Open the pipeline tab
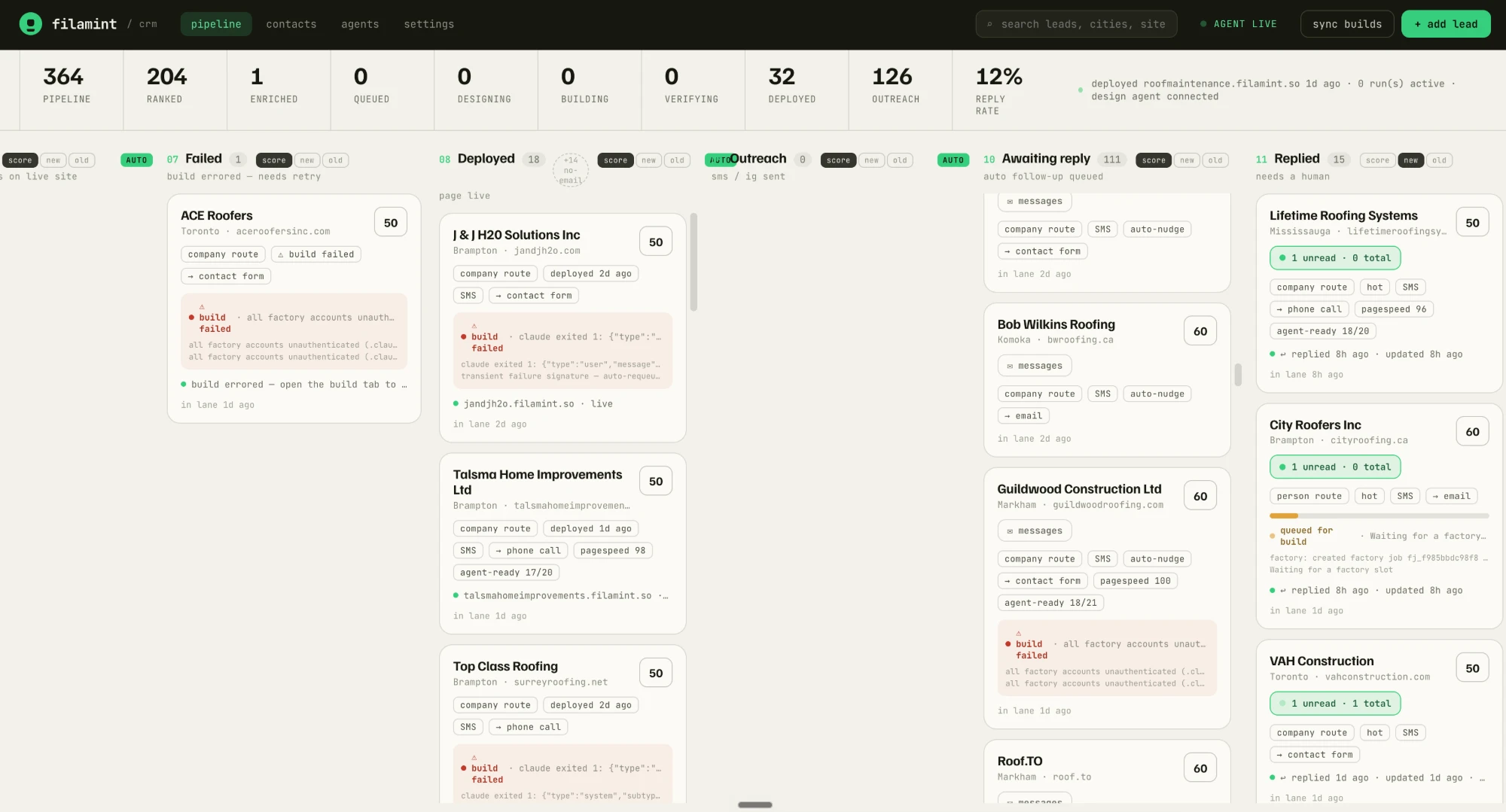This screenshot has width=1506, height=812. (x=216, y=24)
